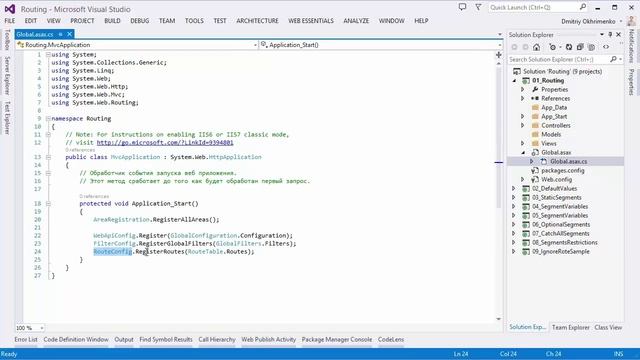Select packages.config file
This screenshot has height=360, width=640.
click(x=563, y=171)
